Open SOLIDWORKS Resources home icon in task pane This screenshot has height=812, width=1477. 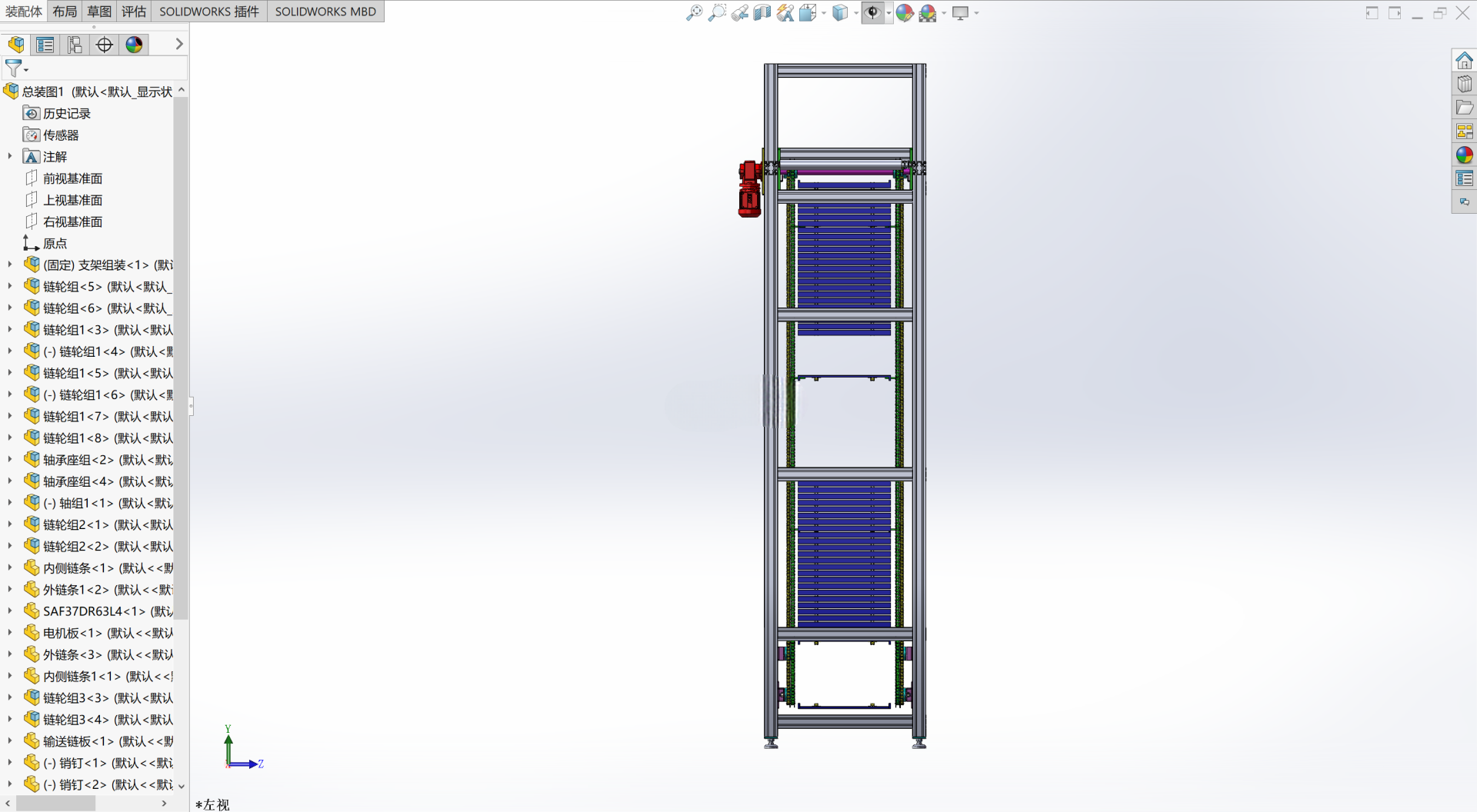(x=1464, y=60)
